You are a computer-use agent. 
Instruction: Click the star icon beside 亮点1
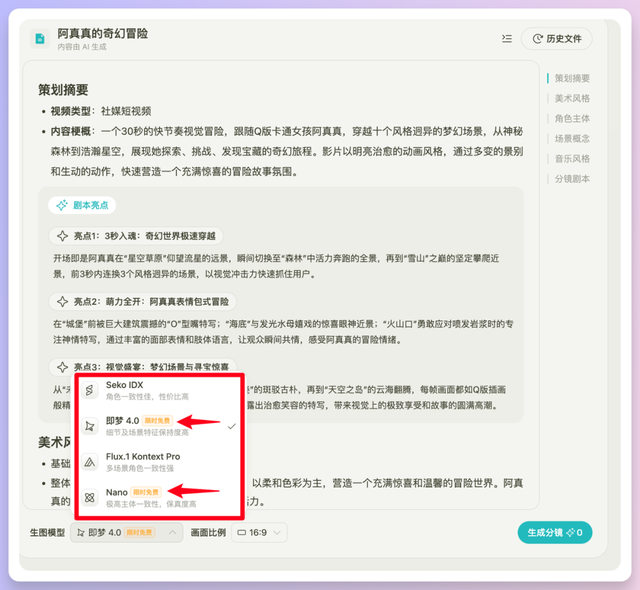[x=62, y=236]
